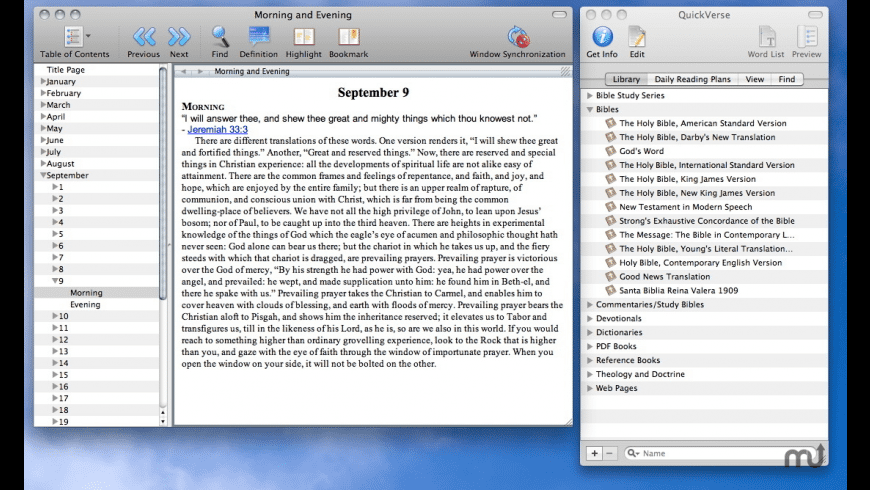
Task: Add a Bookmark to this page
Action: pyautogui.click(x=348, y=38)
